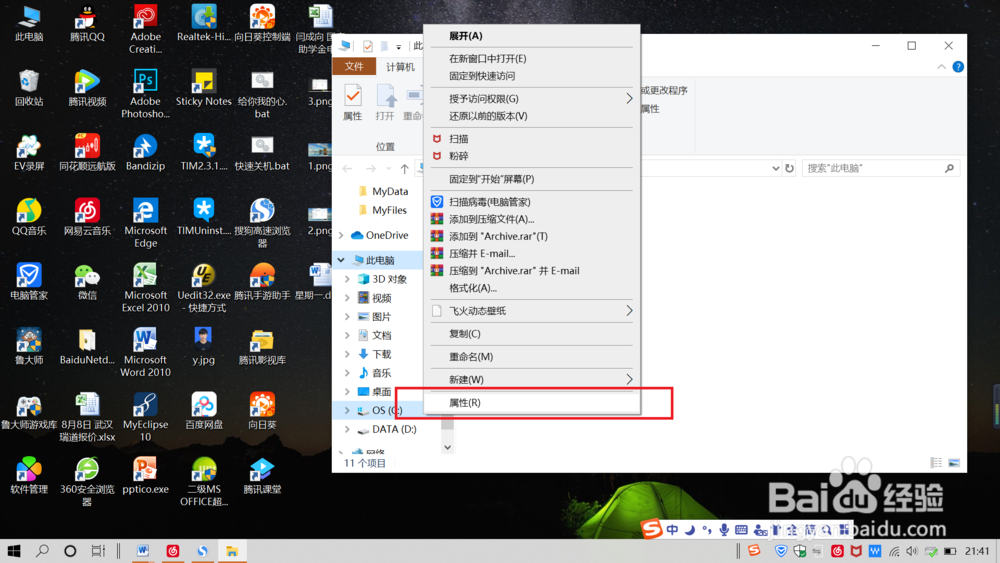Click the Explorer refresh button

click(790, 168)
